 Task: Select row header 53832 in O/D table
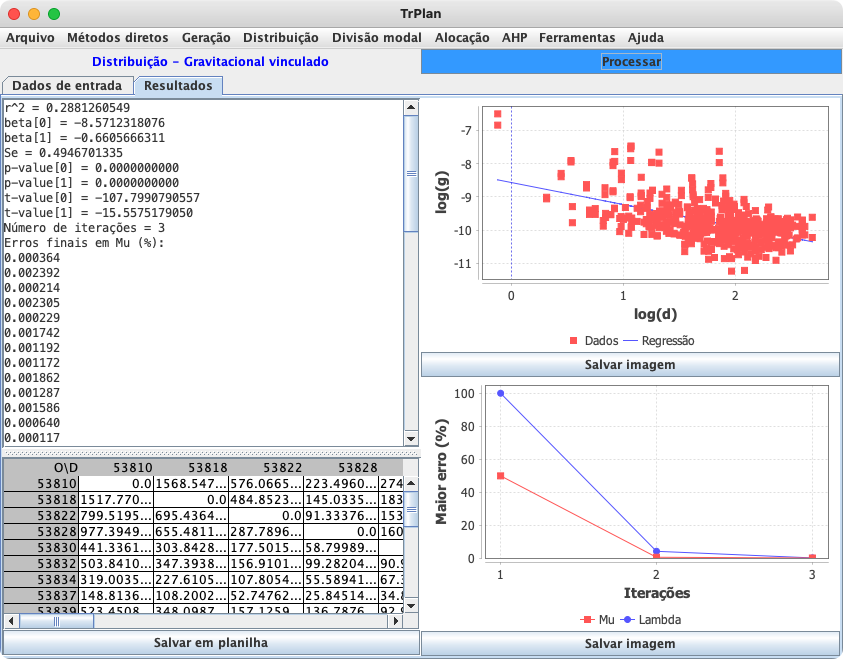(x=41, y=564)
